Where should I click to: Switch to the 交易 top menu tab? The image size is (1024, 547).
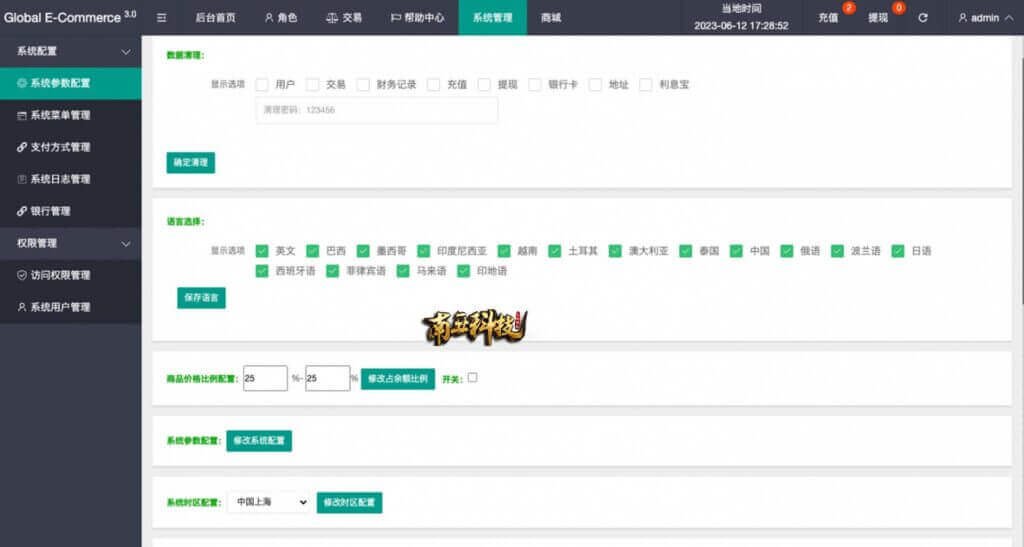(x=344, y=18)
